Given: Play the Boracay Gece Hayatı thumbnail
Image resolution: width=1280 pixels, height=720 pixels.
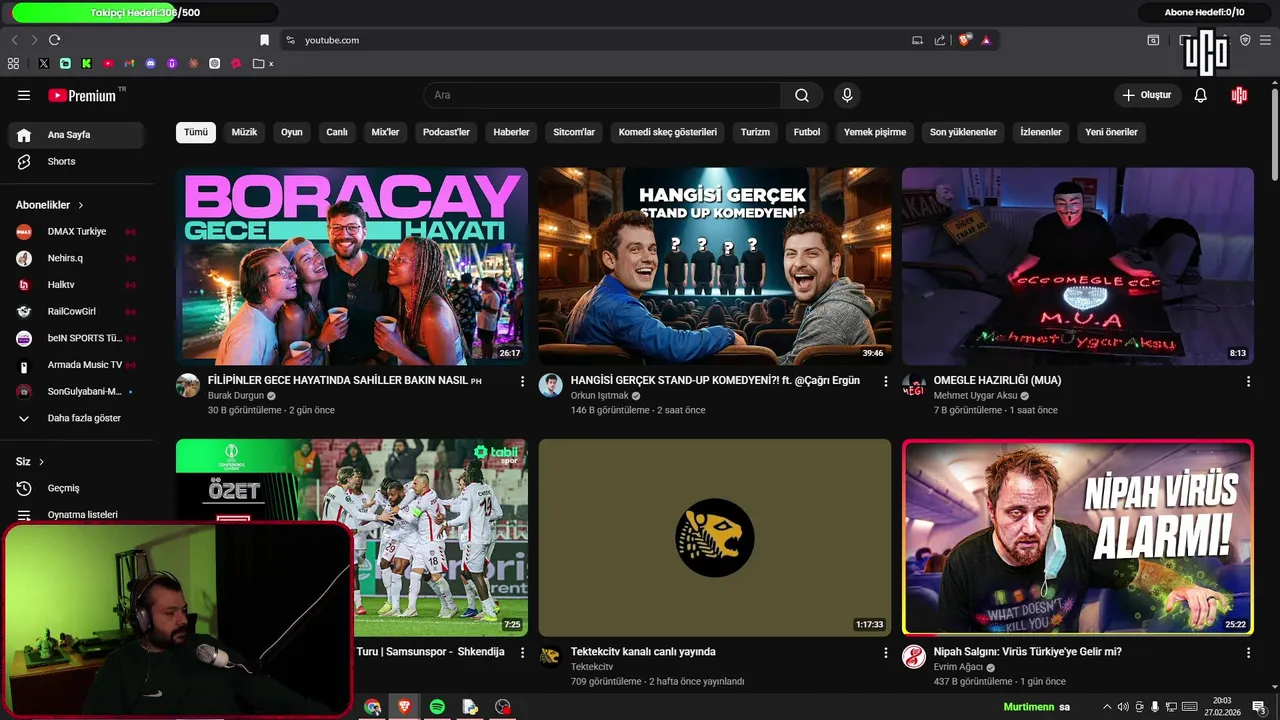Looking at the screenshot, I should pos(352,266).
